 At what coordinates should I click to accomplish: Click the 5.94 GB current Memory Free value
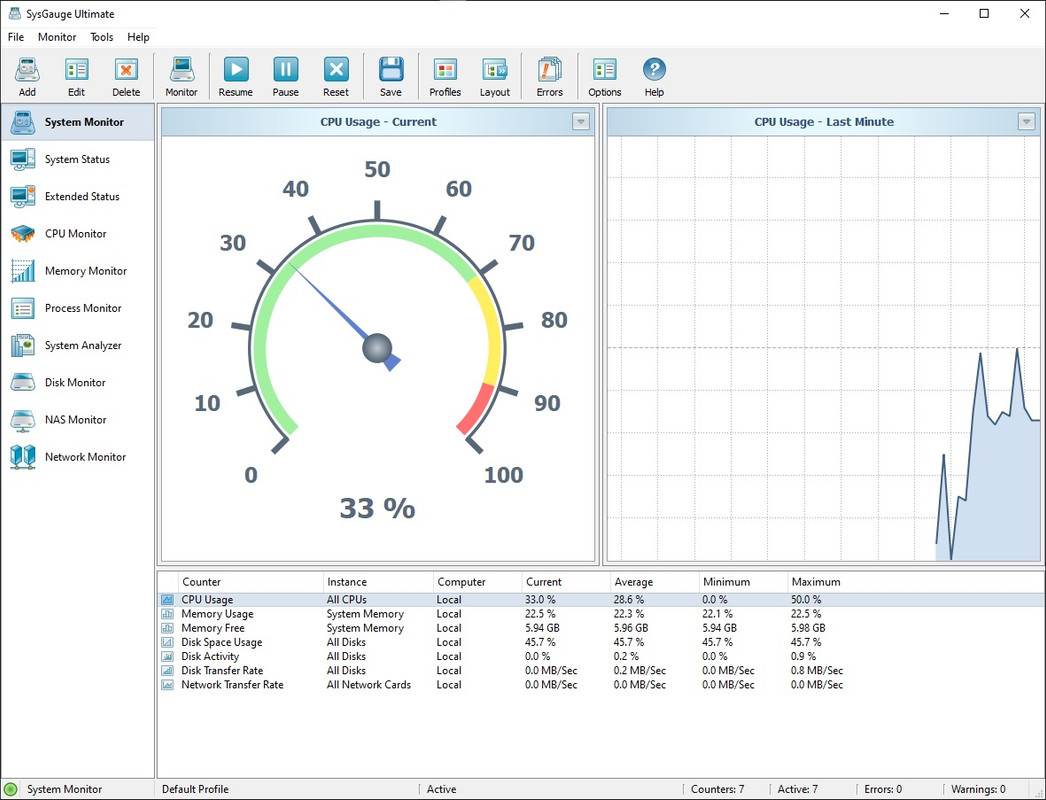tap(542, 628)
